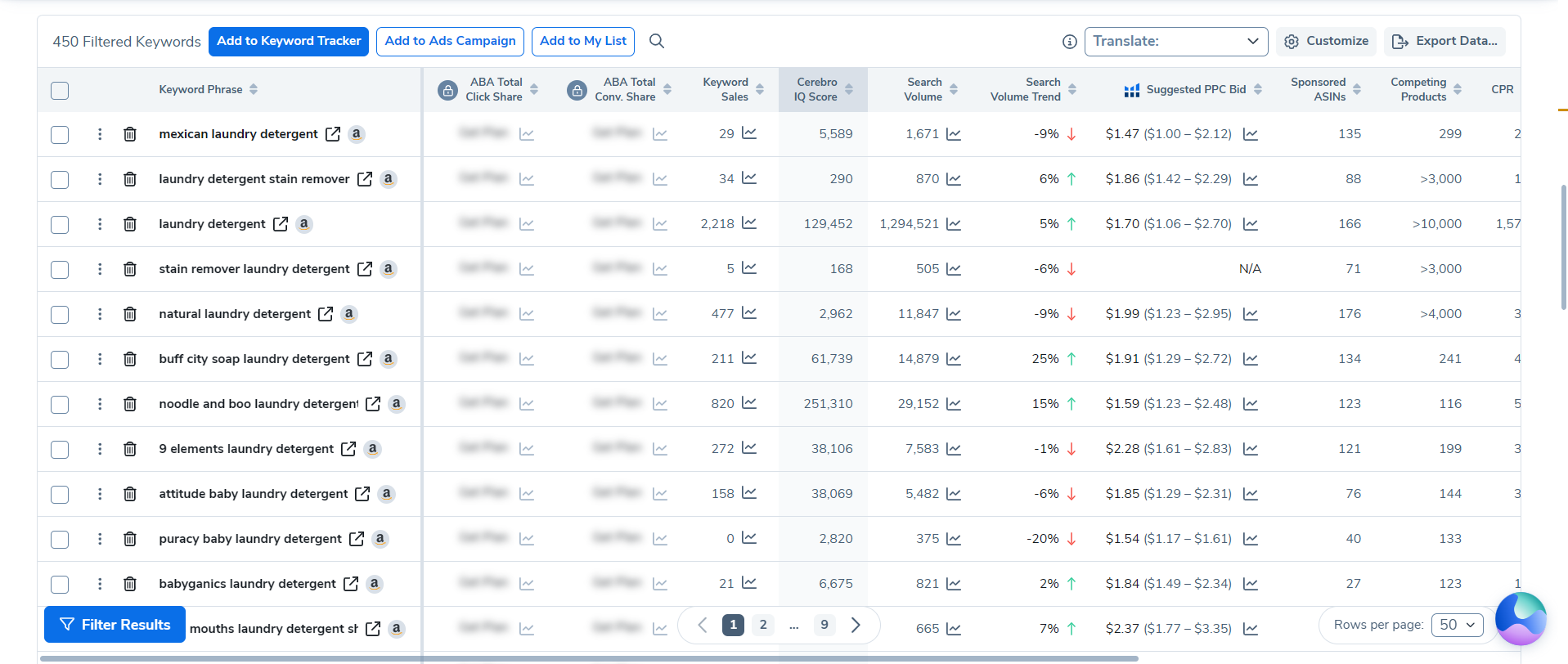This screenshot has width=1568, height=664.
Task: Tick the natural laundry detergent checkbox
Action: tap(60, 314)
